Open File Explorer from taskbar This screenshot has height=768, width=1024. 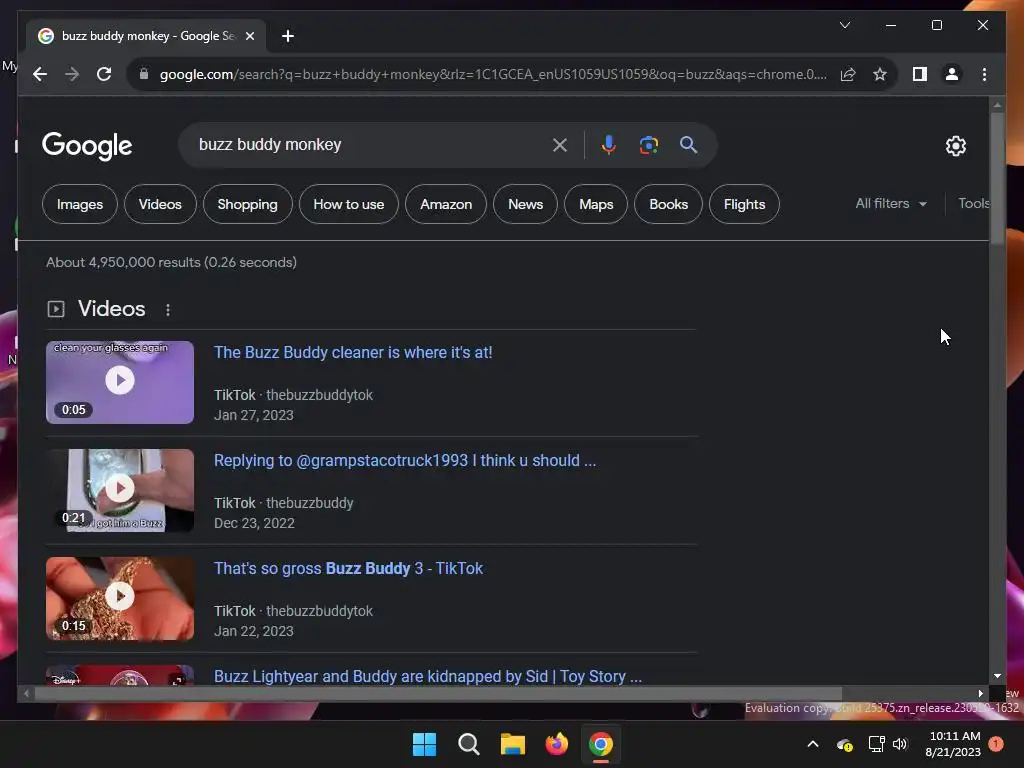(513, 744)
